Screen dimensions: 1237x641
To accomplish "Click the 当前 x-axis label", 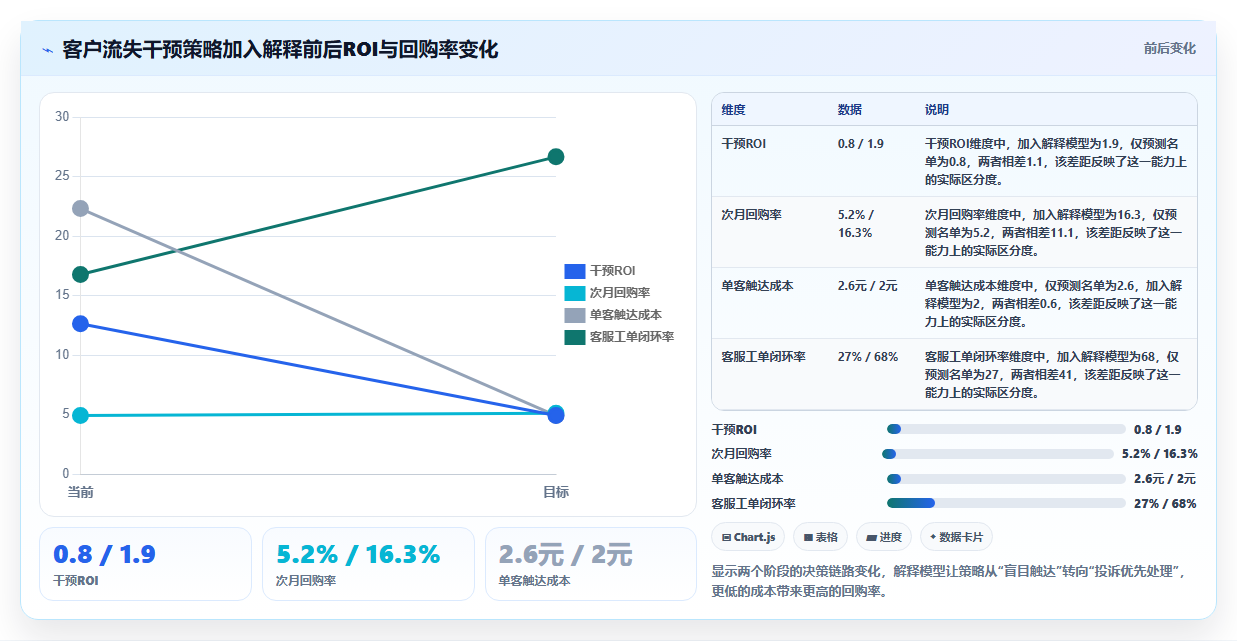I will [80, 492].
